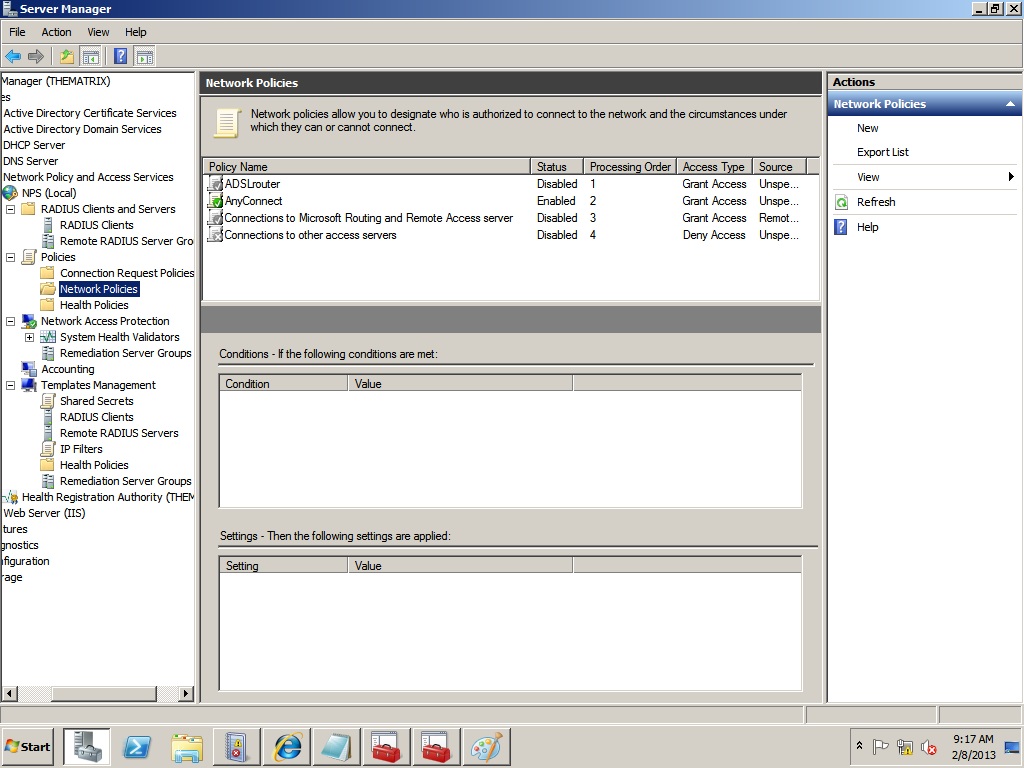1024x768 pixels.
Task: Collapse the Network Access Protection node
Action: coord(10,321)
